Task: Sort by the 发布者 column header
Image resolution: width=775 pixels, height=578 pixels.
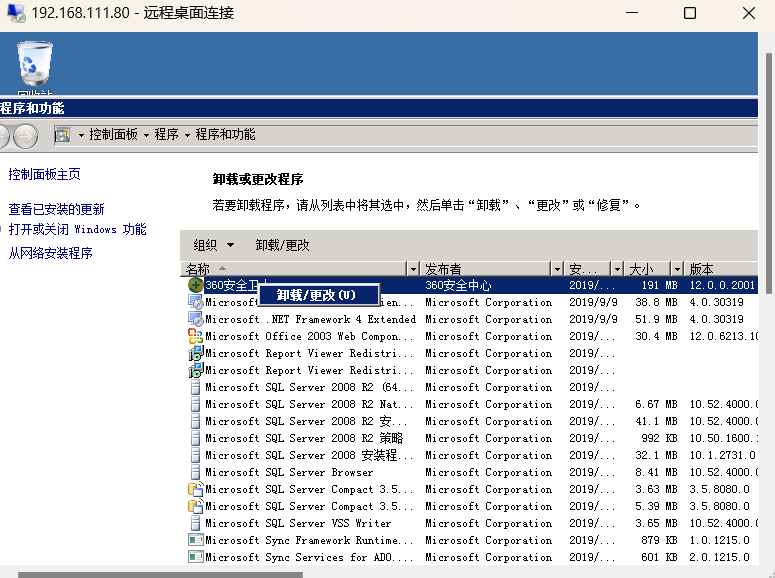Action: 486,269
